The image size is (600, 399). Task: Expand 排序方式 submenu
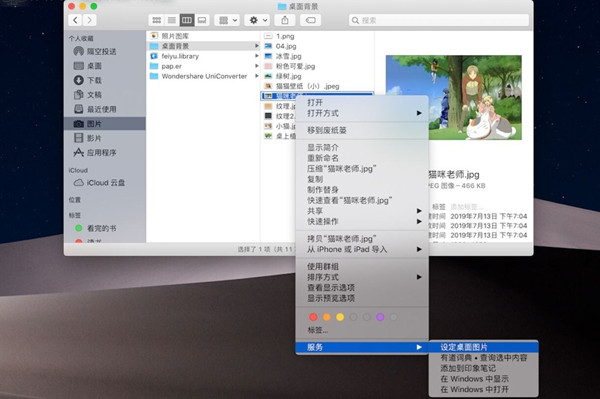[362, 277]
